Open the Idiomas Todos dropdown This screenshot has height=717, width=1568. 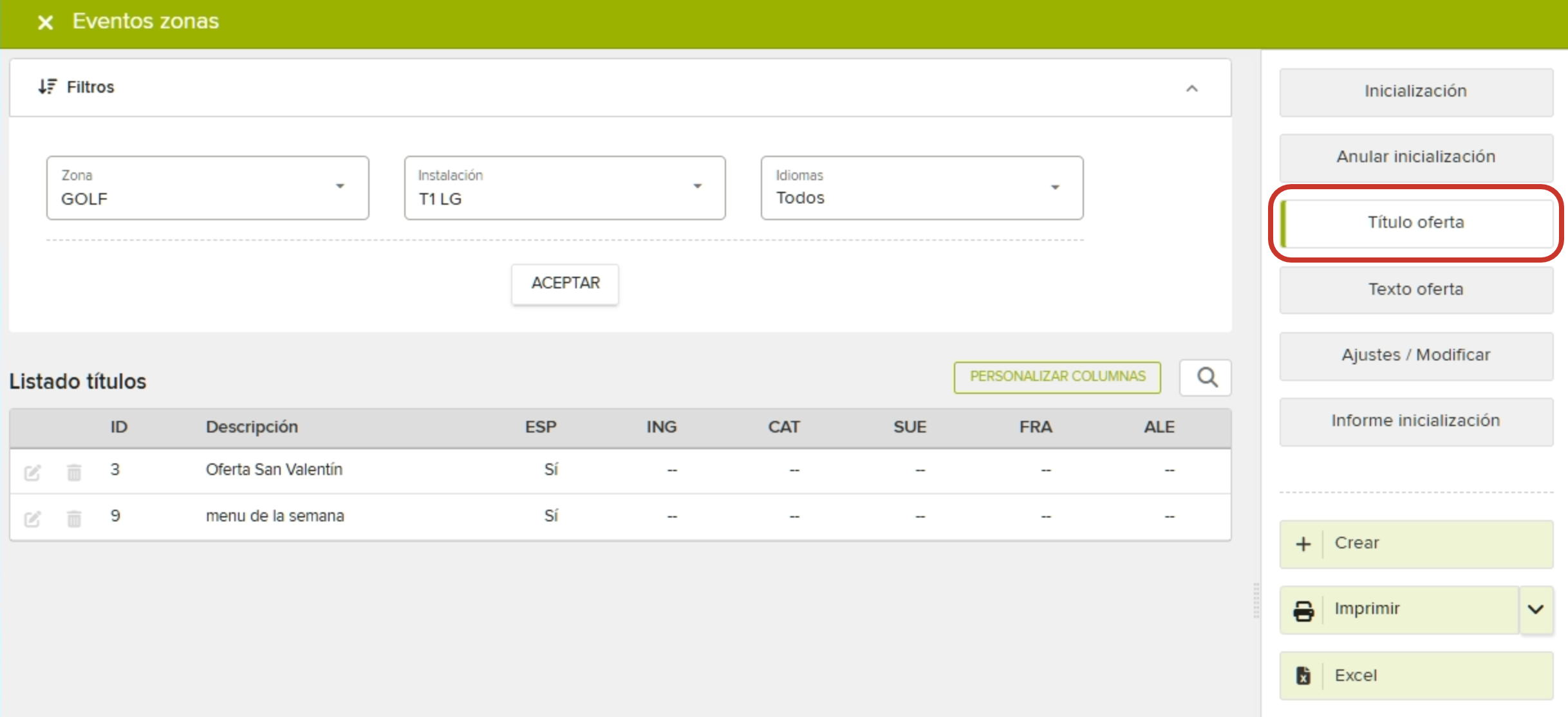coord(922,188)
